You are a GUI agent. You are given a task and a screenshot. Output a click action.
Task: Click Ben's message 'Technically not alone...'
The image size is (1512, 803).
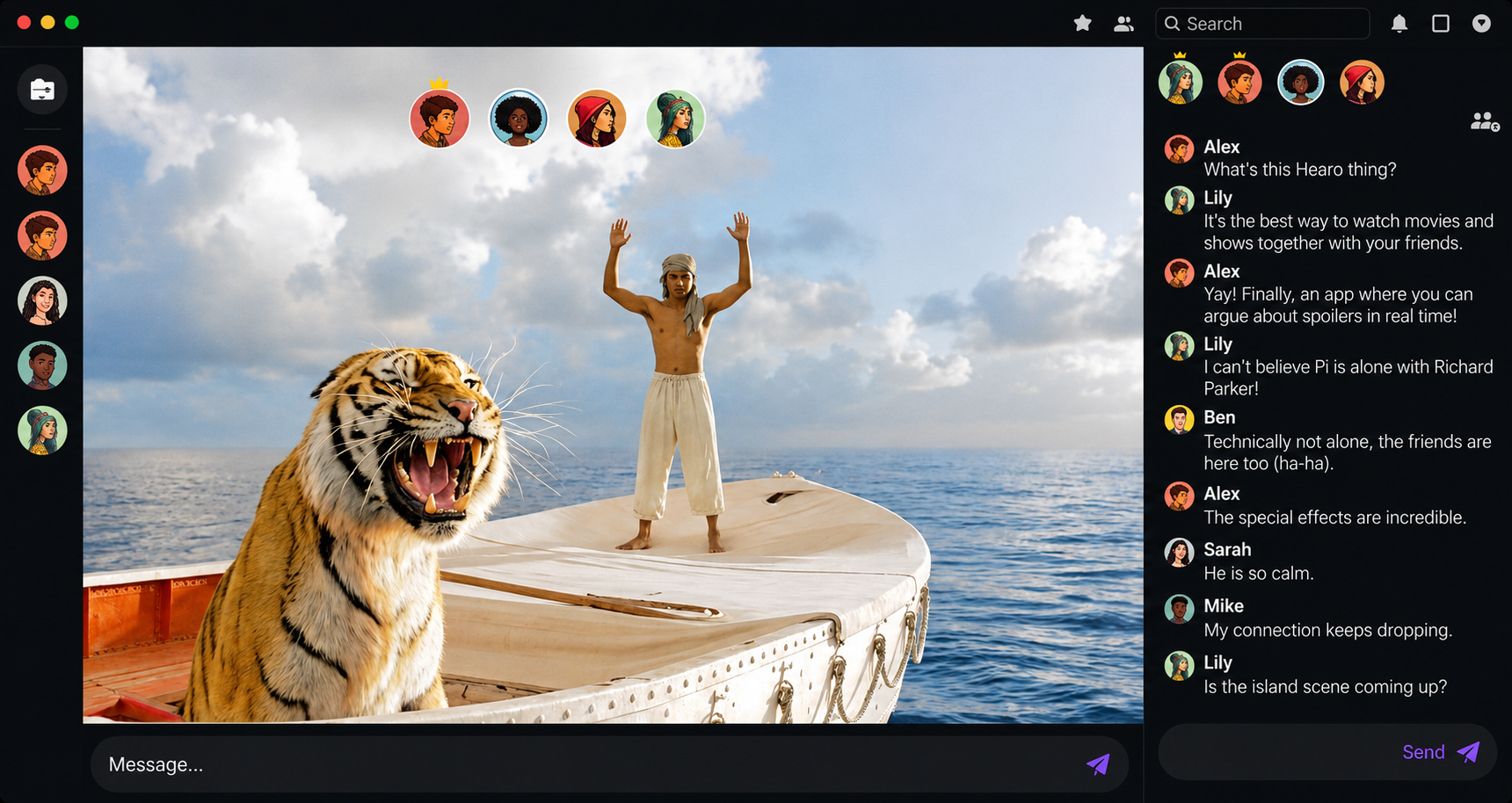pos(1348,452)
